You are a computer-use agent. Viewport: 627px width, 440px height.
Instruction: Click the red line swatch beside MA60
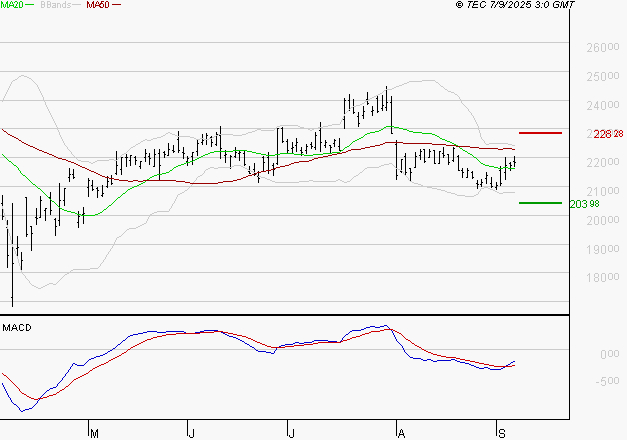(x=117, y=5)
